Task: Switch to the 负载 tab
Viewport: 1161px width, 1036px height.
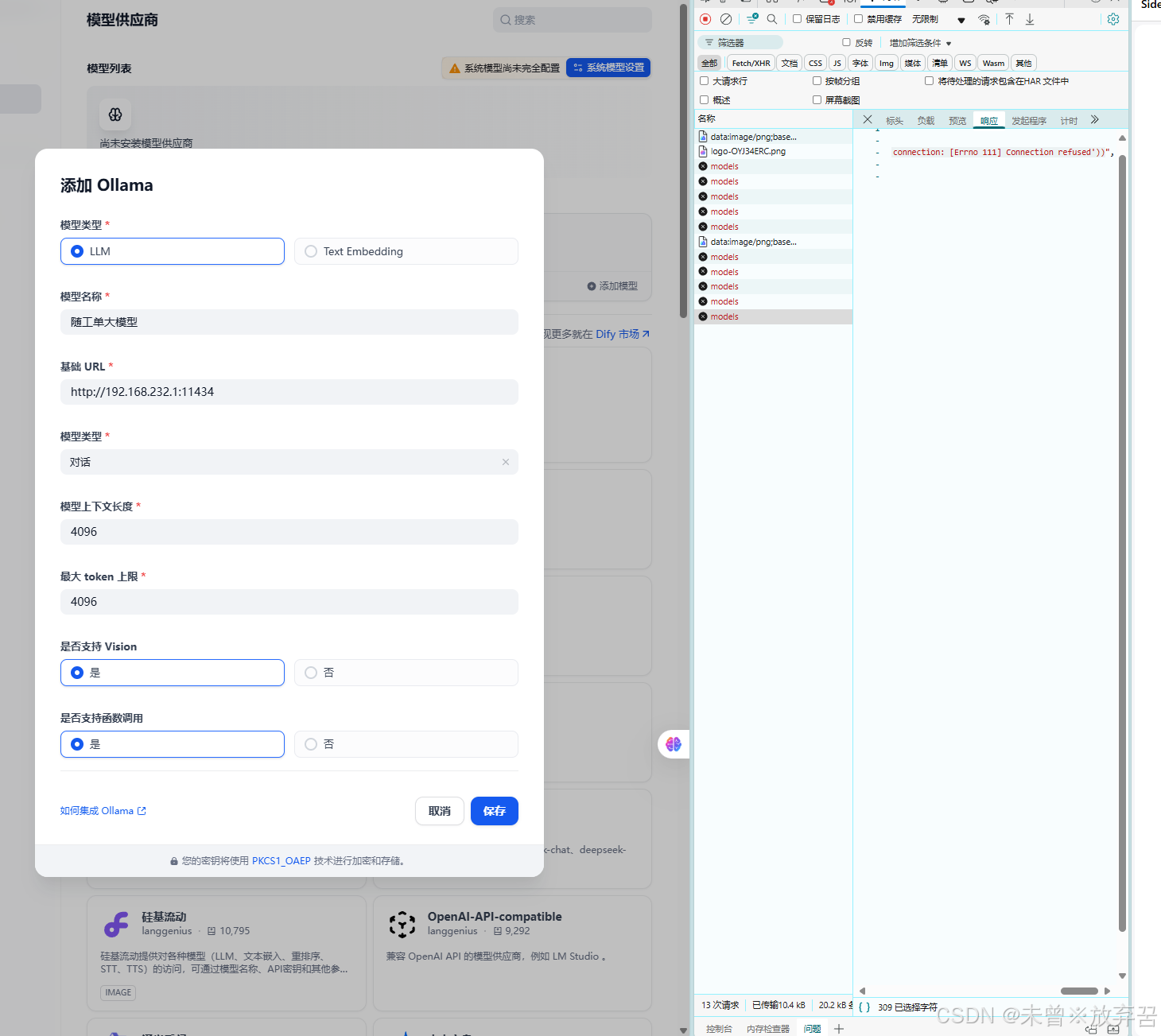Action: click(926, 121)
